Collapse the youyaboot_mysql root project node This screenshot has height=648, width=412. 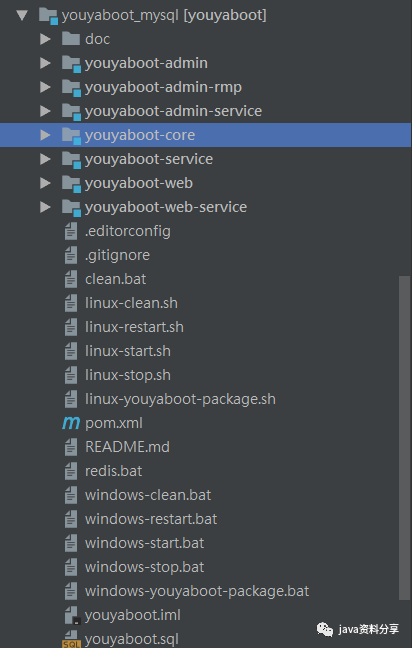(21, 16)
